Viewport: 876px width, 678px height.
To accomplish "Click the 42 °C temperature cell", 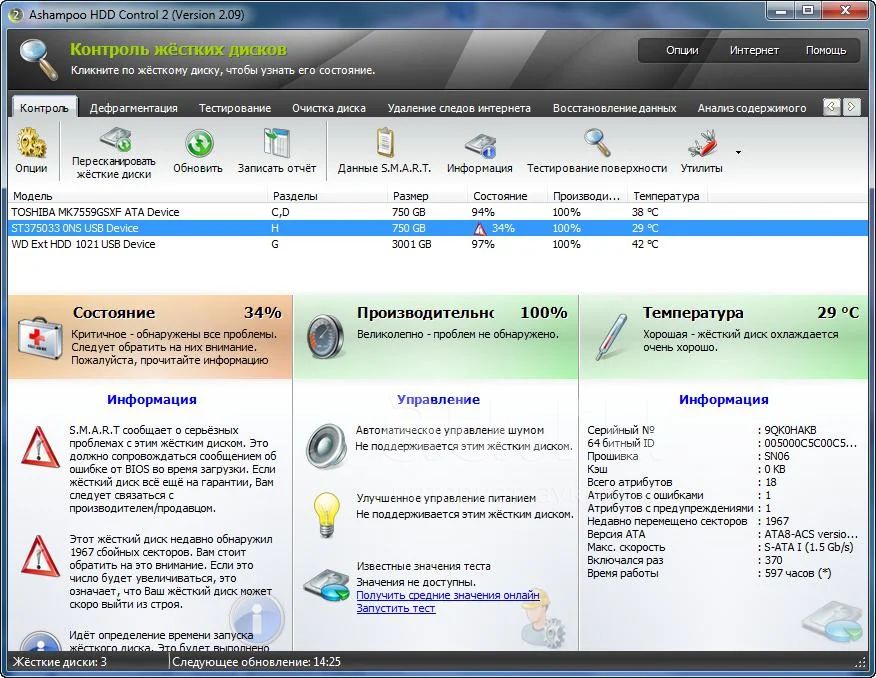I will 645,244.
